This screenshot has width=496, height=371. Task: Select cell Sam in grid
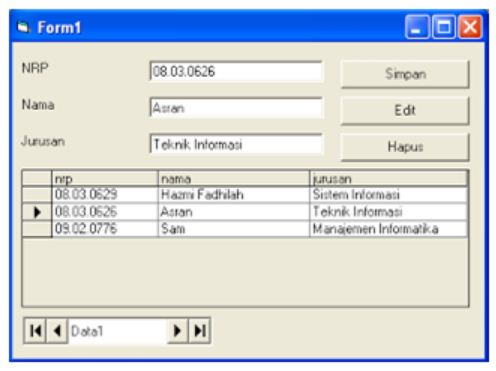[234, 229]
